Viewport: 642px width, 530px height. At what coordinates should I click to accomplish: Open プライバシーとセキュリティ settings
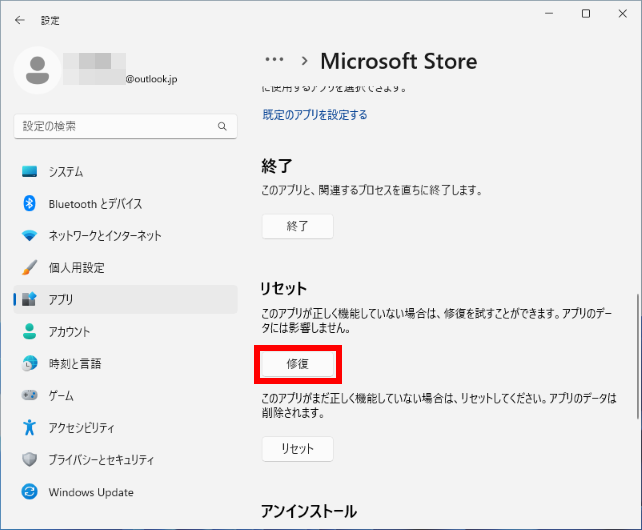point(101,460)
